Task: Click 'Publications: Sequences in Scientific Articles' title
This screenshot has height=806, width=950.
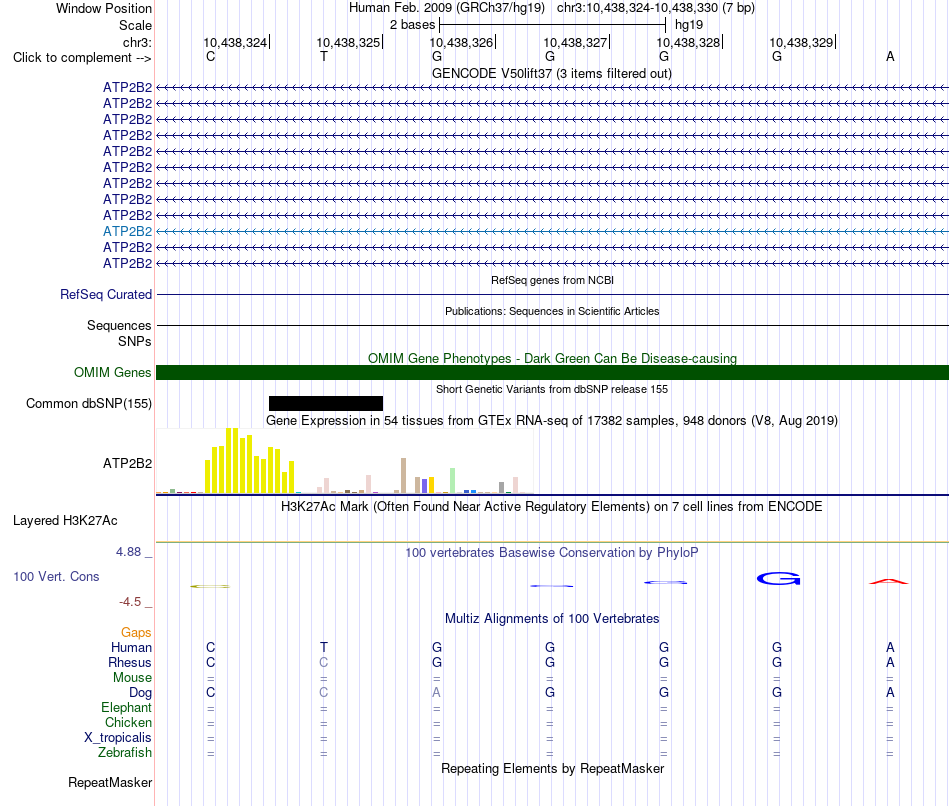Action: (x=552, y=311)
